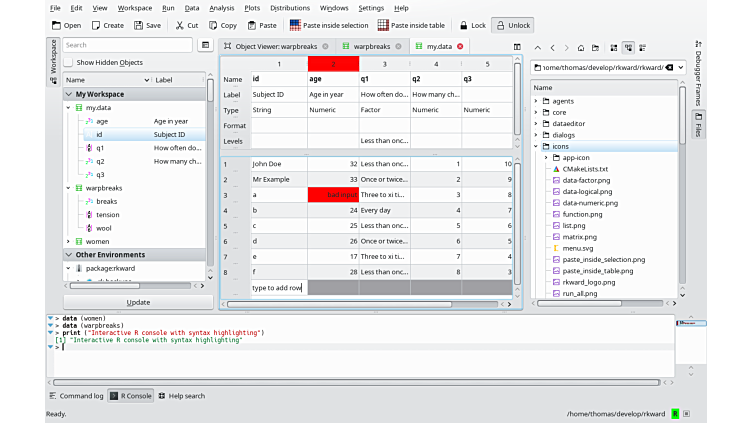
Task: Open the file path dropdown arrow
Action: 679,67
